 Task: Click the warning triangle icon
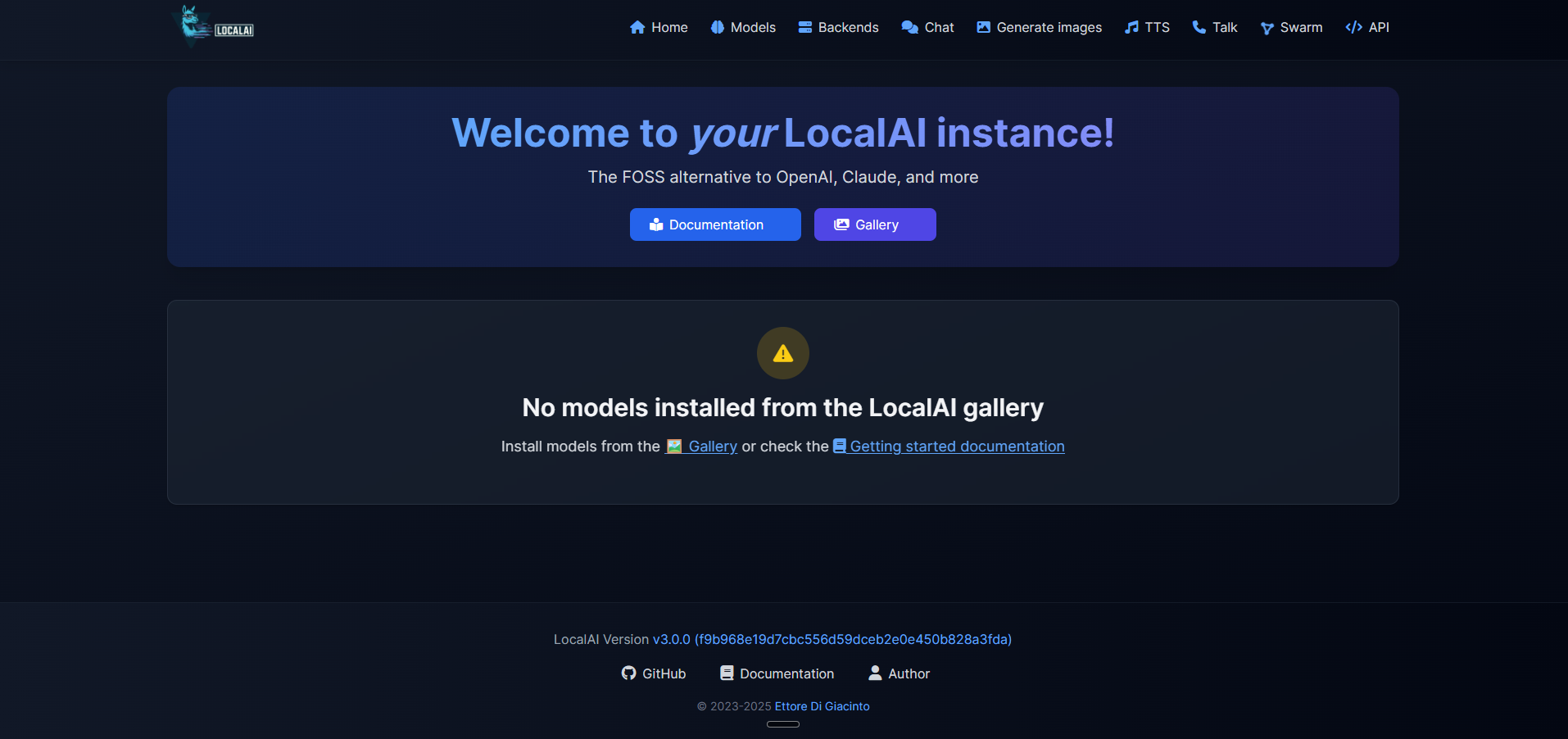(782, 353)
